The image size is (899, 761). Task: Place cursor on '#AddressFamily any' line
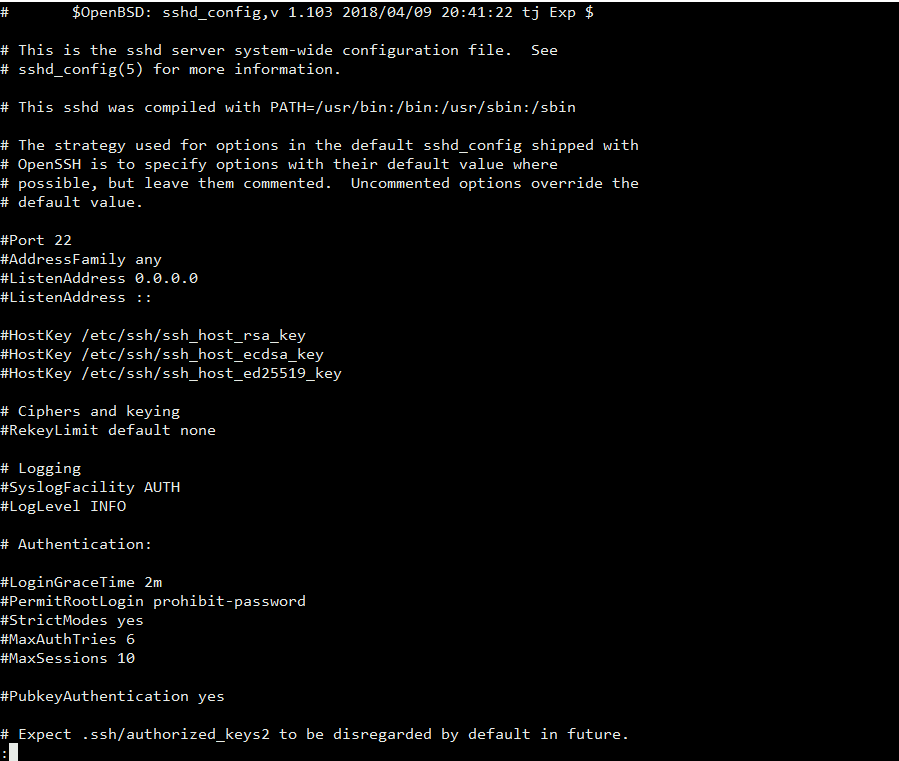click(81, 259)
